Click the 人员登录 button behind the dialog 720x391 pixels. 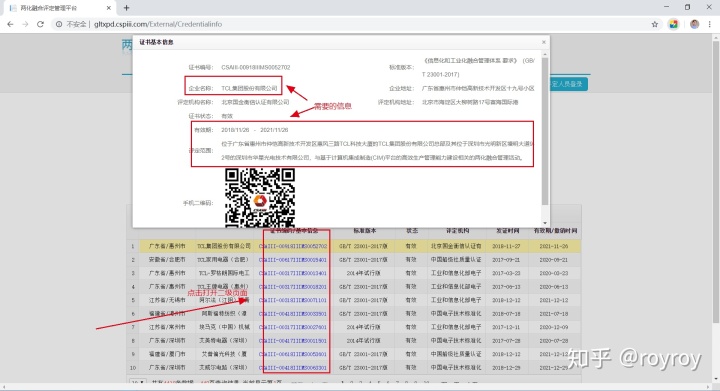[x=568, y=84]
